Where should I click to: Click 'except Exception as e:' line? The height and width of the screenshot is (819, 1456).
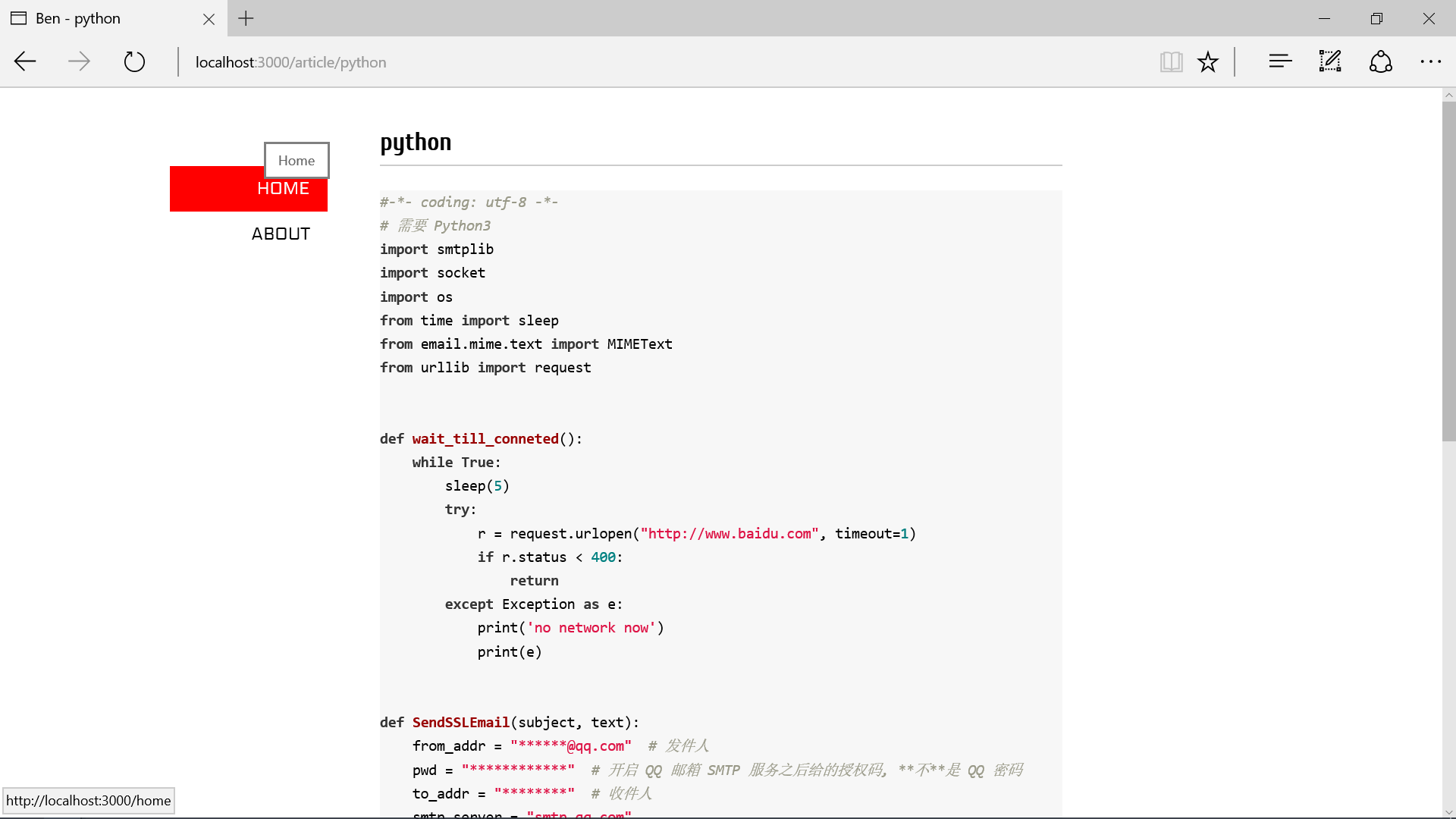coord(534,604)
